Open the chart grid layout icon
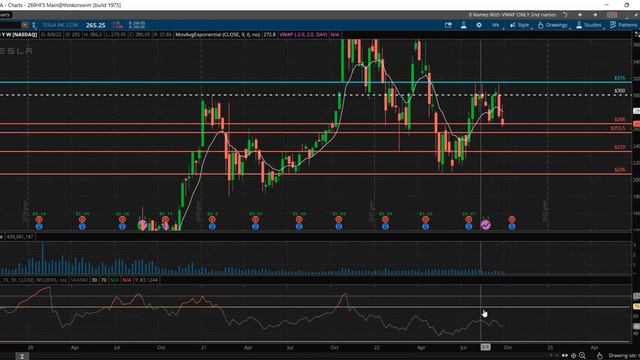 point(611,15)
